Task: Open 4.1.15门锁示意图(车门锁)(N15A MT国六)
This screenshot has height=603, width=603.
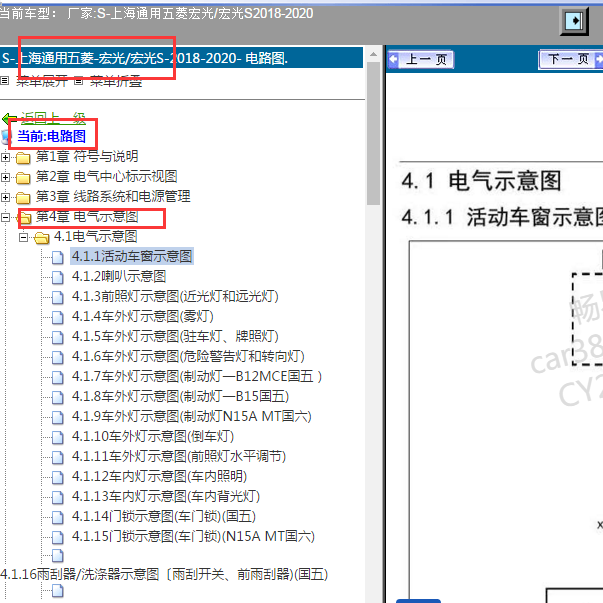Action: point(193,536)
